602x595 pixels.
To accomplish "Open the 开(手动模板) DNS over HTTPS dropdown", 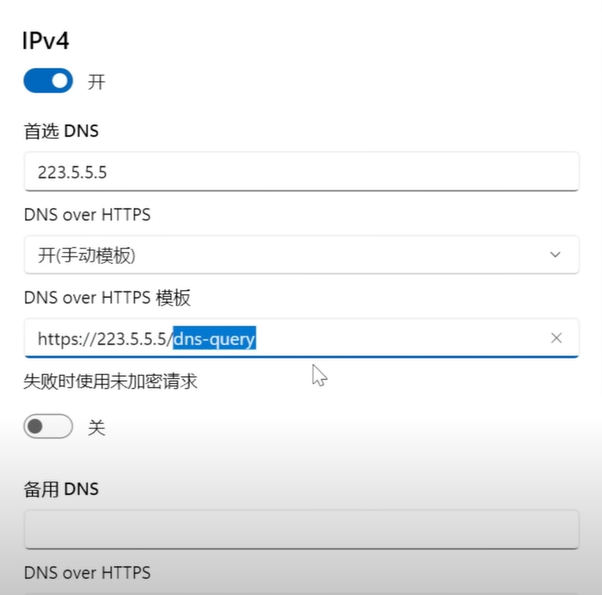I will [301, 255].
